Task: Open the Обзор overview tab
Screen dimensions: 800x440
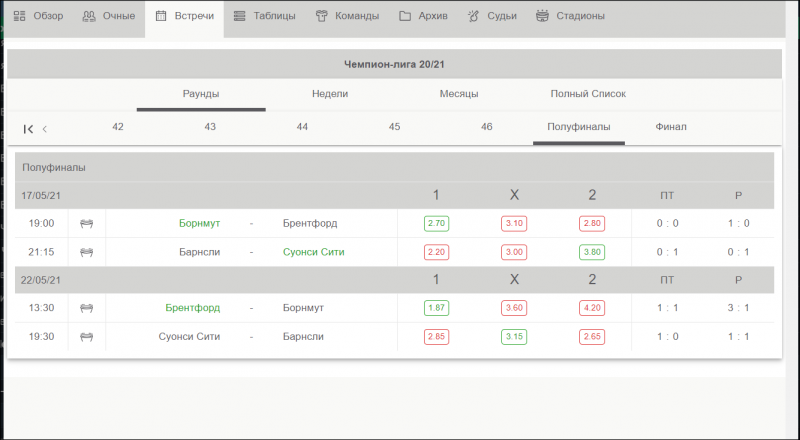Action: 38,16
